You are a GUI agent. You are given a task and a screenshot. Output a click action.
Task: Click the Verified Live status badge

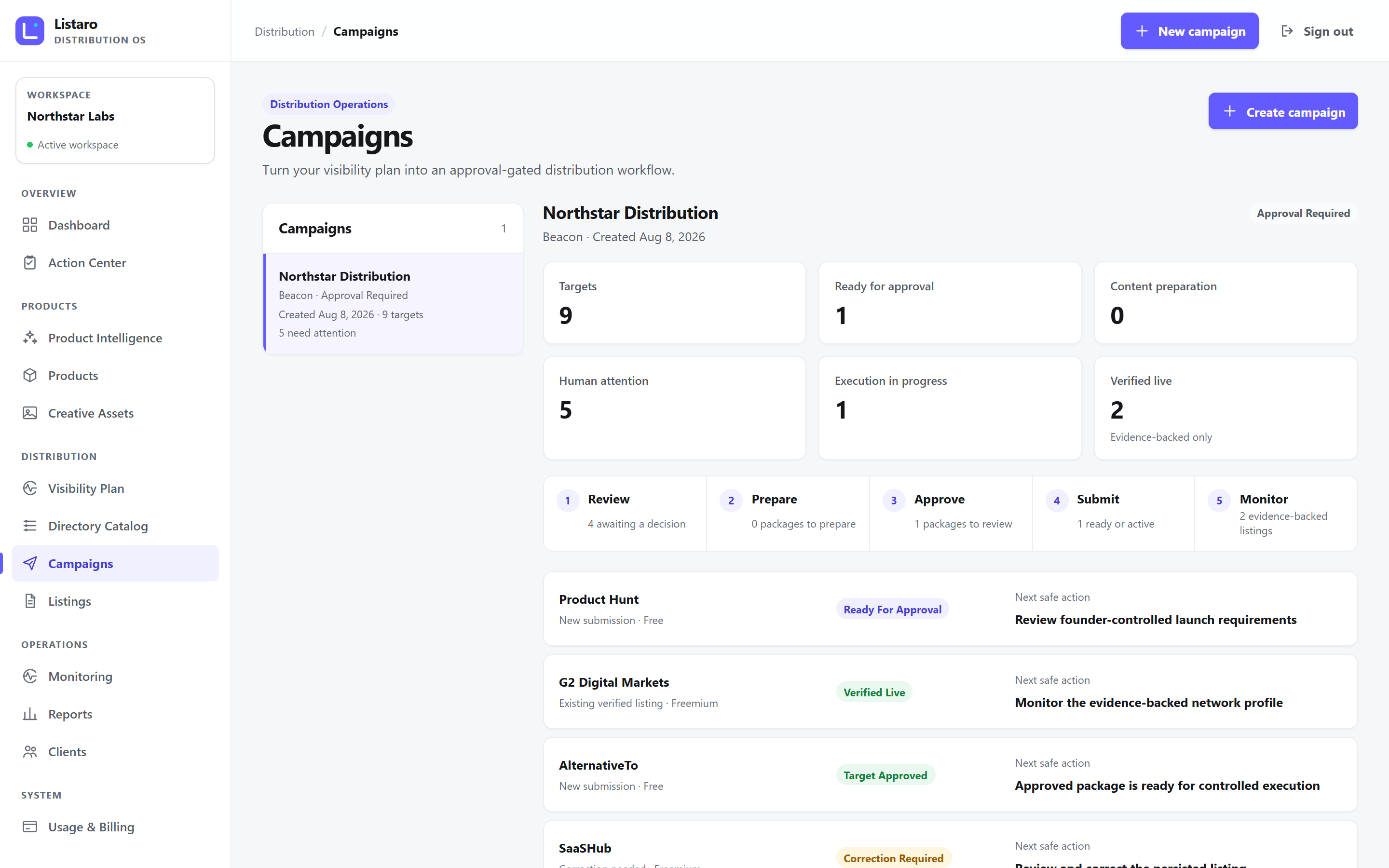pos(873,692)
